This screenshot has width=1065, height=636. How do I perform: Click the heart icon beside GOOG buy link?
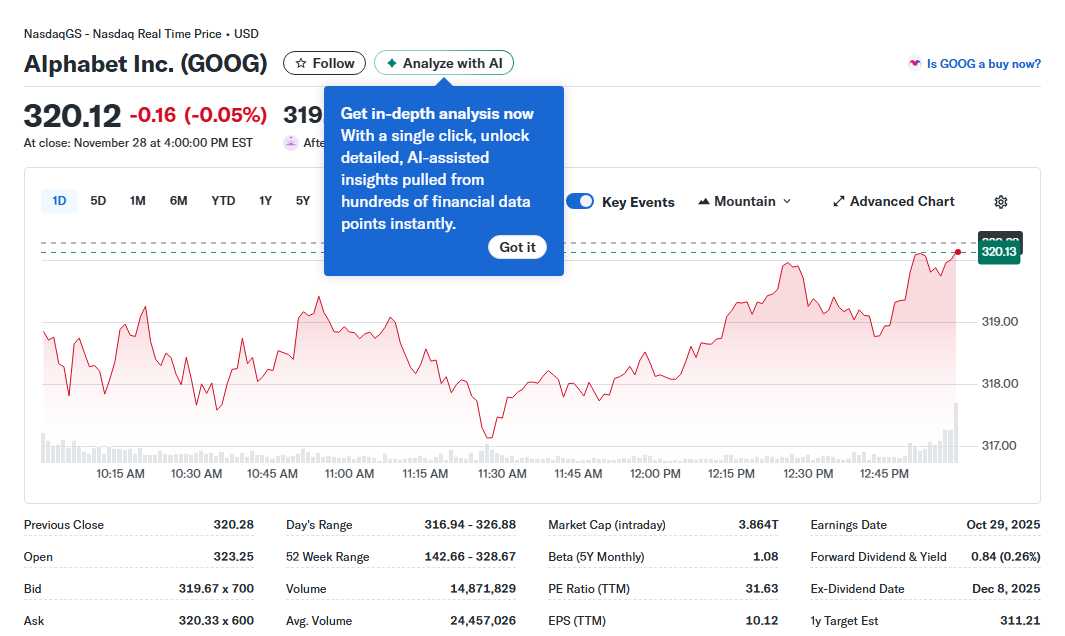click(x=914, y=64)
